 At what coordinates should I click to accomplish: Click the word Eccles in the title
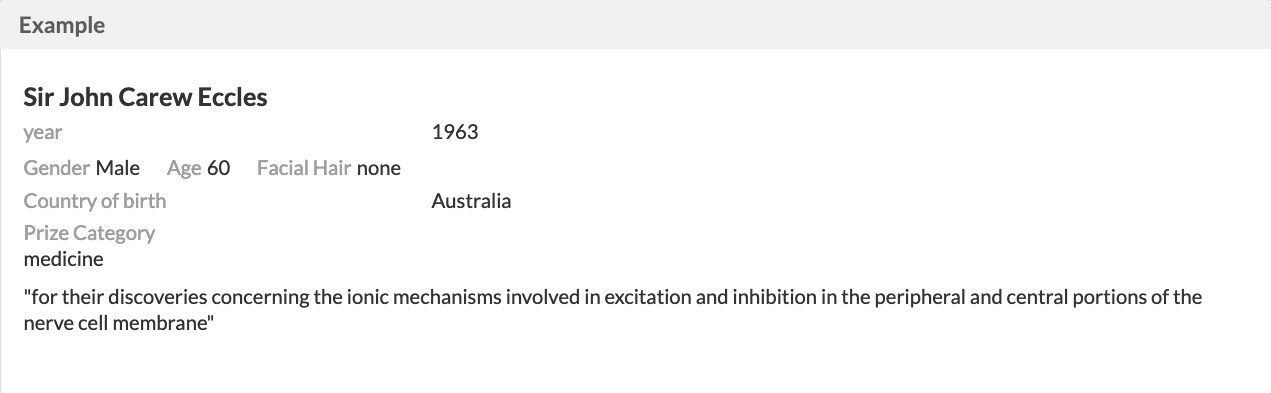click(232, 97)
